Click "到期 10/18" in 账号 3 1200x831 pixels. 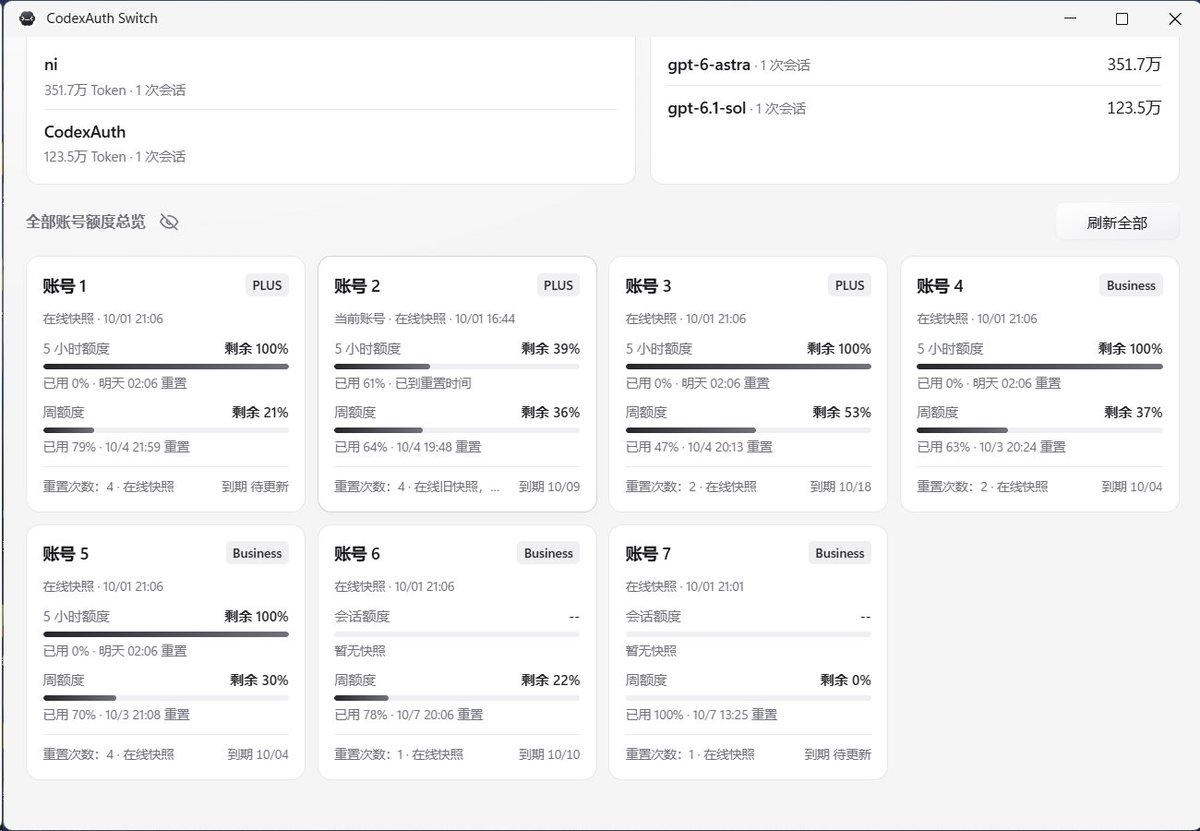pos(840,487)
